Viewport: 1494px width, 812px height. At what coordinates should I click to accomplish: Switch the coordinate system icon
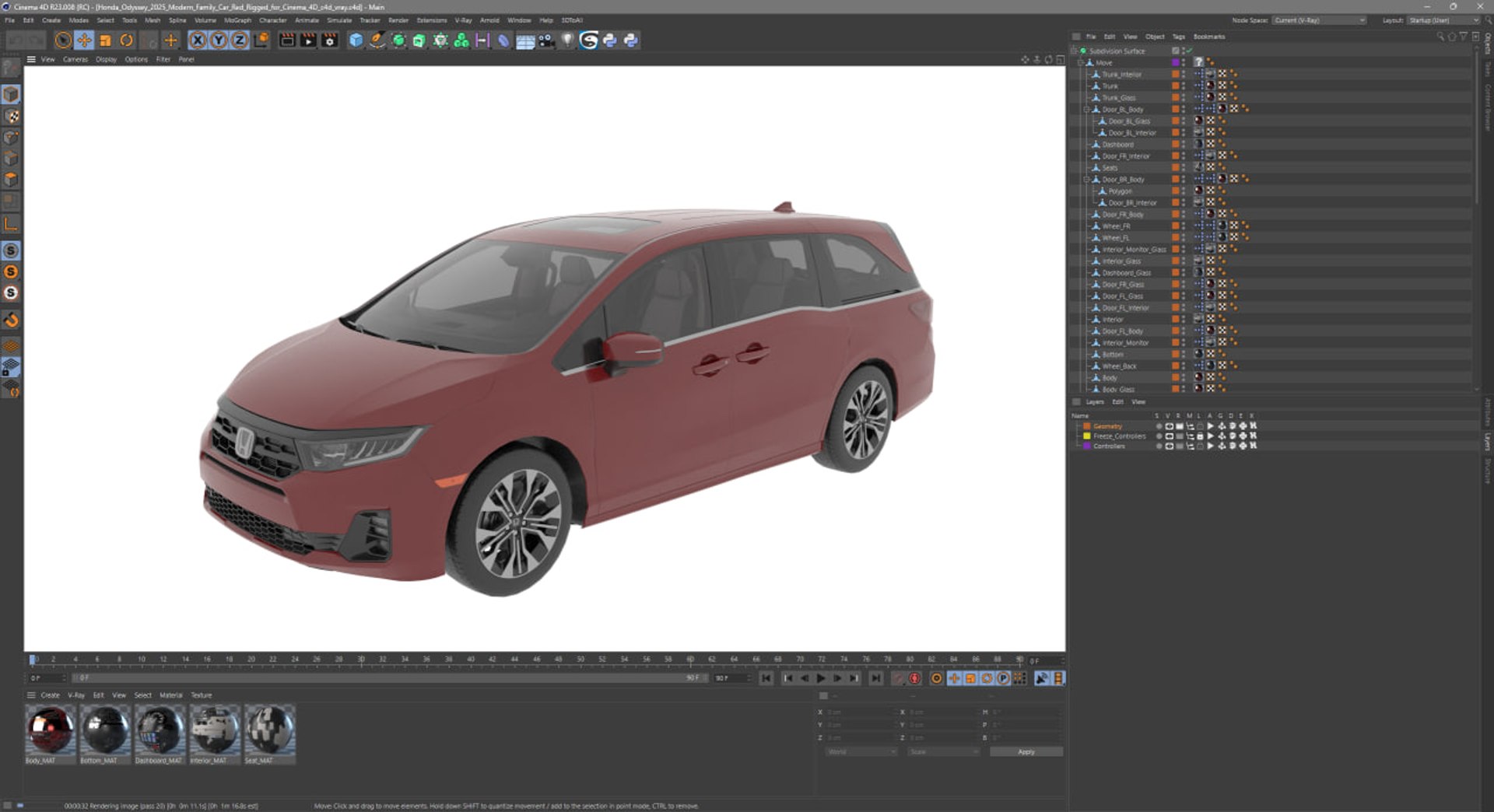[x=261, y=40]
